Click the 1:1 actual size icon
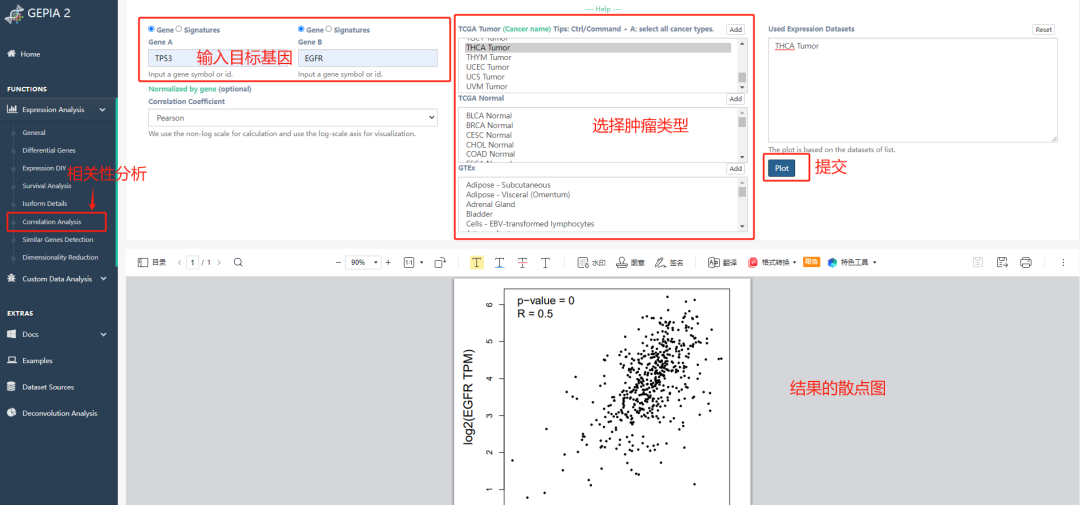Screen dimensions: 1080x505 (x=408, y=262)
